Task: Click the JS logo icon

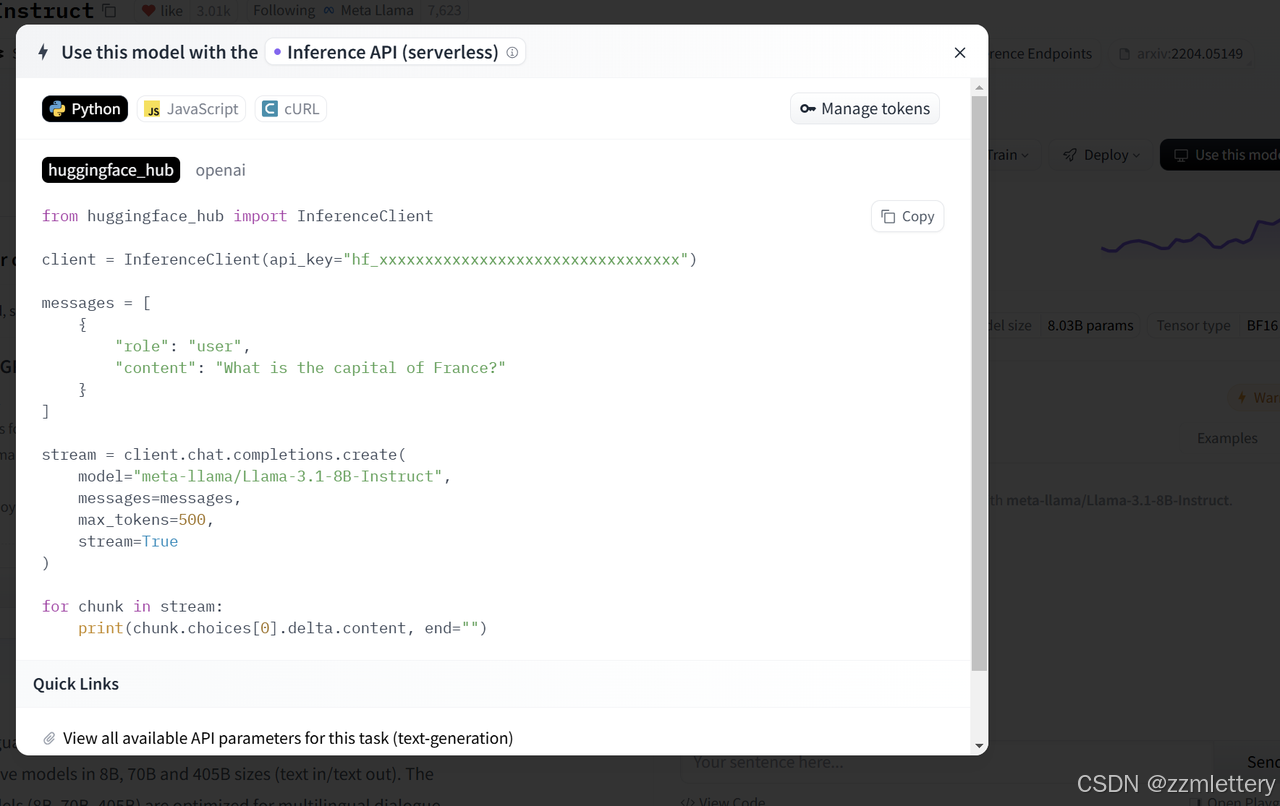Action: [x=152, y=109]
